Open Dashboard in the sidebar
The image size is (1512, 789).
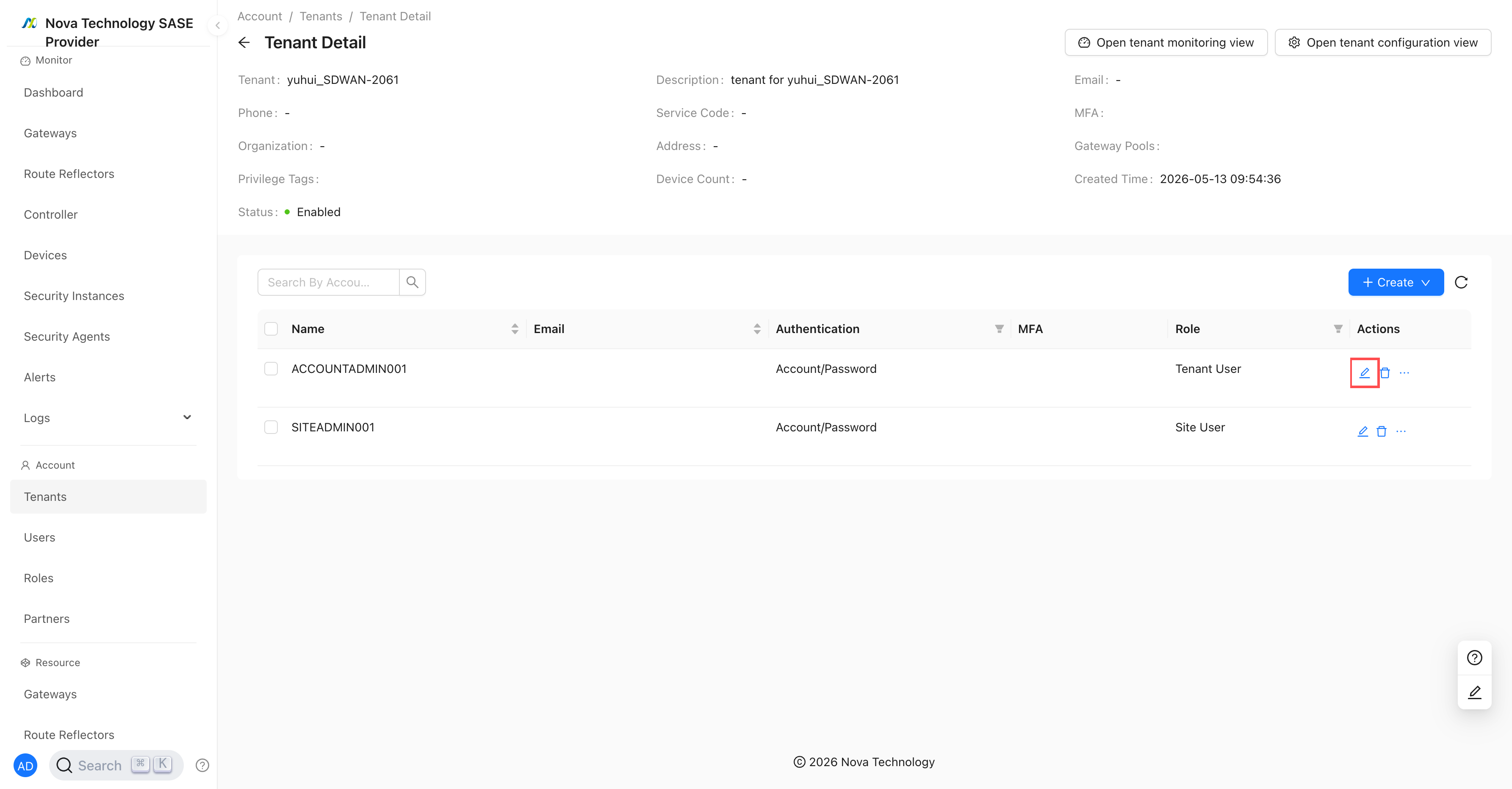pyautogui.click(x=108, y=93)
